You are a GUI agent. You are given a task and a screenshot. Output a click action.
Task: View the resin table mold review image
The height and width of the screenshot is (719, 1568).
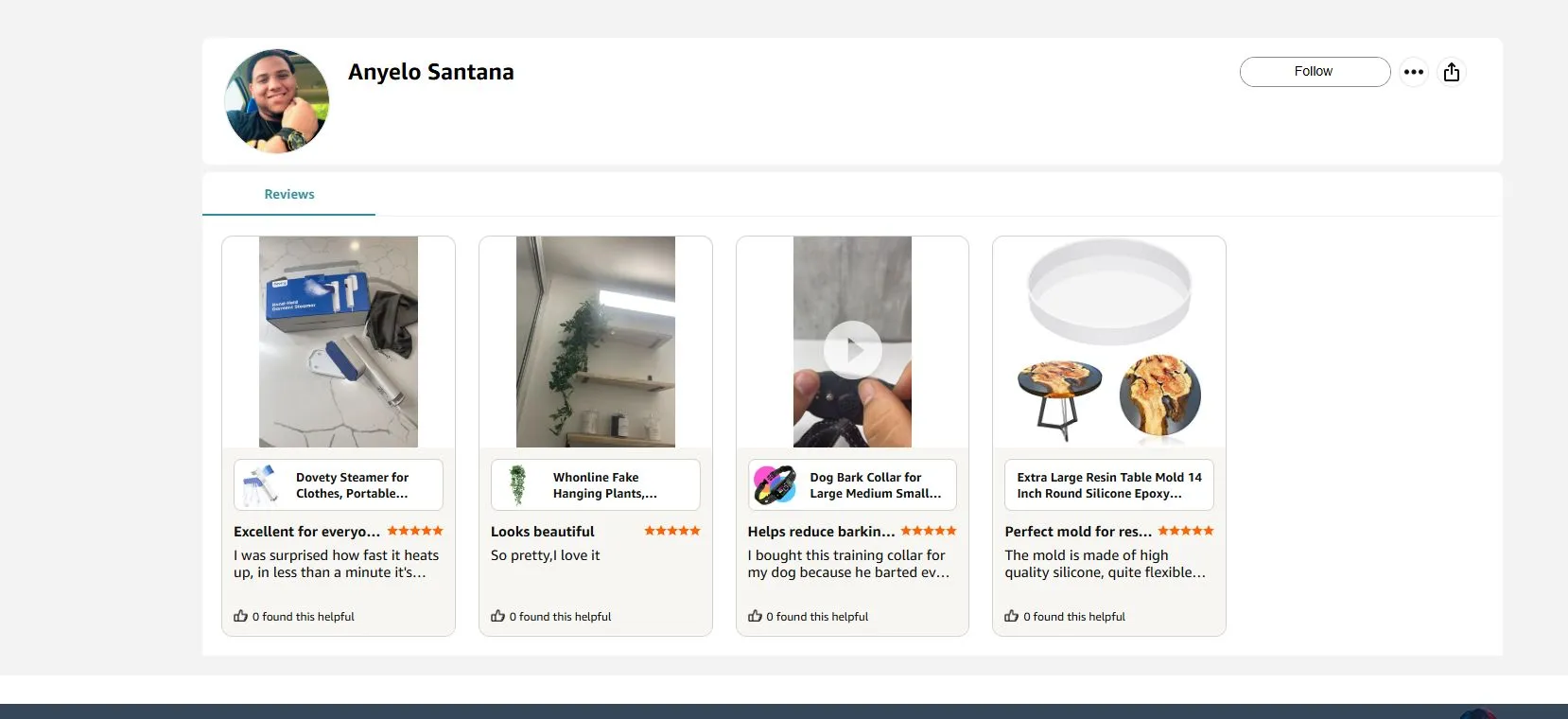coord(1108,342)
